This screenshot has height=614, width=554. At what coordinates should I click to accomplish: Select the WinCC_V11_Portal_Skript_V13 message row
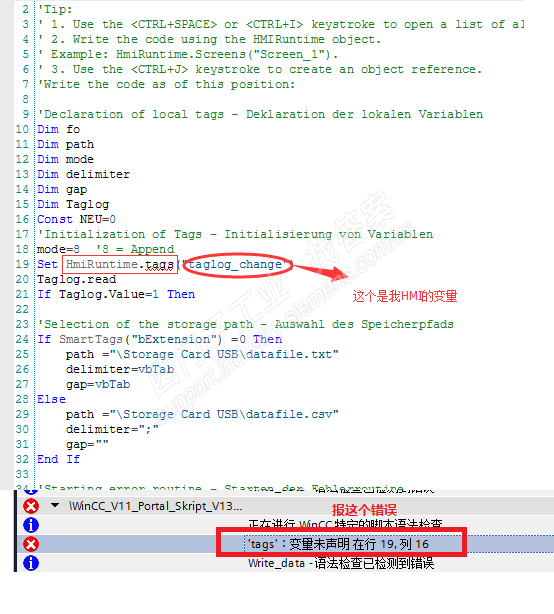[x=285, y=506]
